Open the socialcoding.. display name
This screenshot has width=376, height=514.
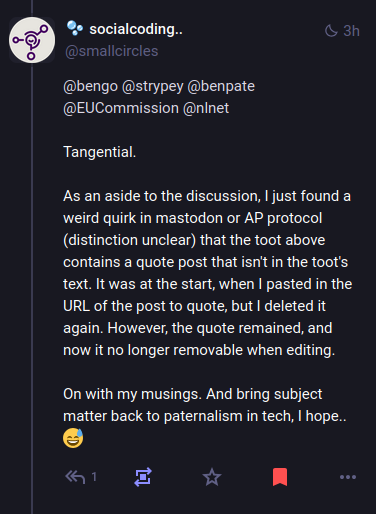point(136,29)
